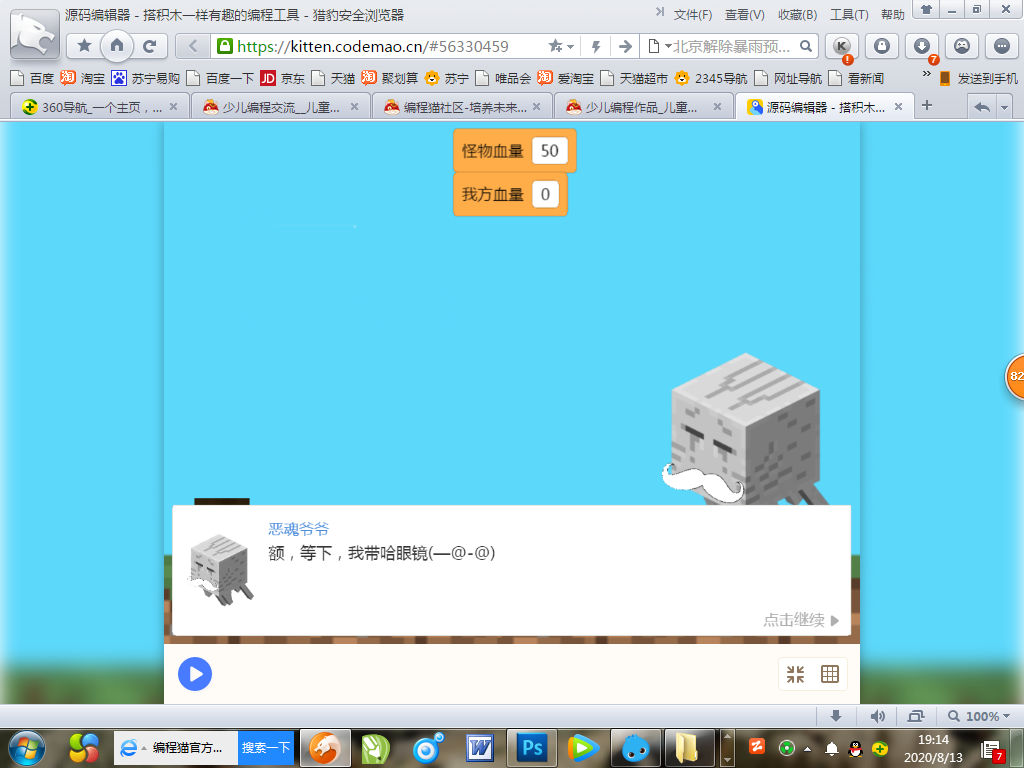Viewport: 1024px width, 768px height.
Task: Open Word from taskbar
Action: tap(480, 748)
